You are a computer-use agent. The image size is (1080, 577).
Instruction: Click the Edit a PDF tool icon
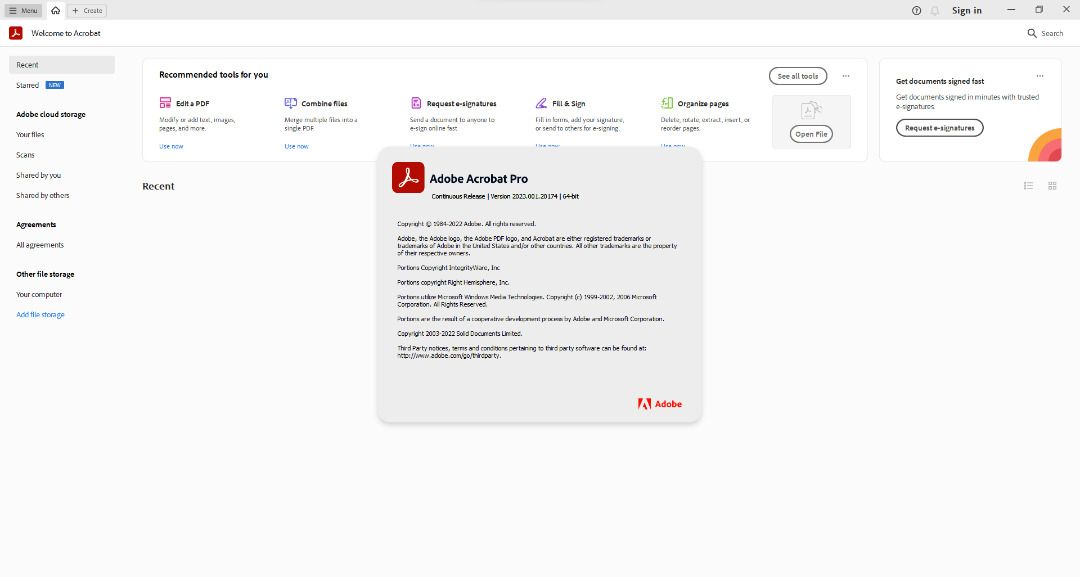pos(165,103)
